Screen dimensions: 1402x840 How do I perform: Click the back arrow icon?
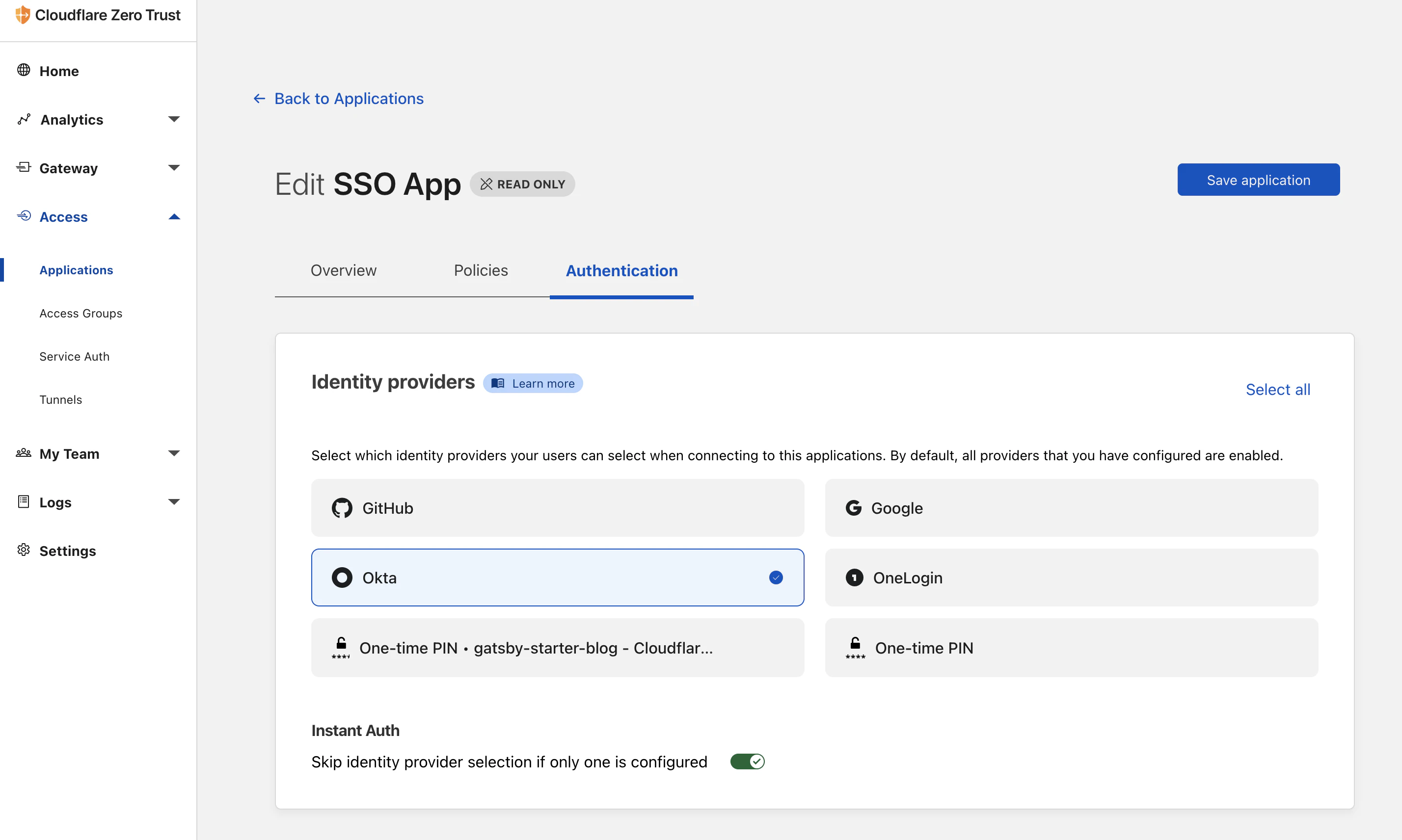coord(259,99)
